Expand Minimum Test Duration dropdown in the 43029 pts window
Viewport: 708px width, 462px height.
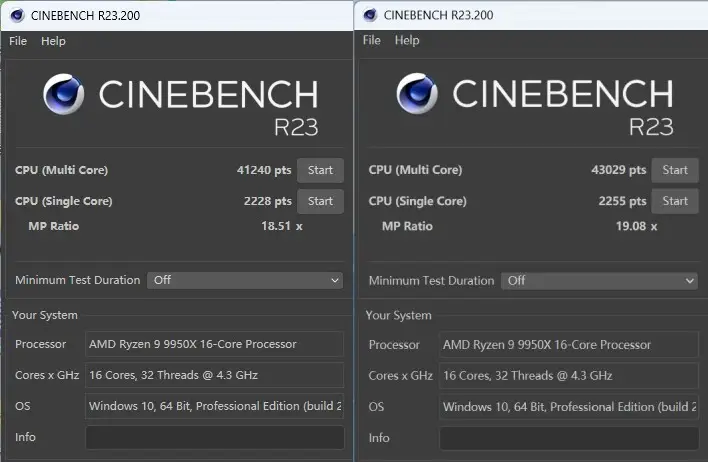tap(599, 280)
